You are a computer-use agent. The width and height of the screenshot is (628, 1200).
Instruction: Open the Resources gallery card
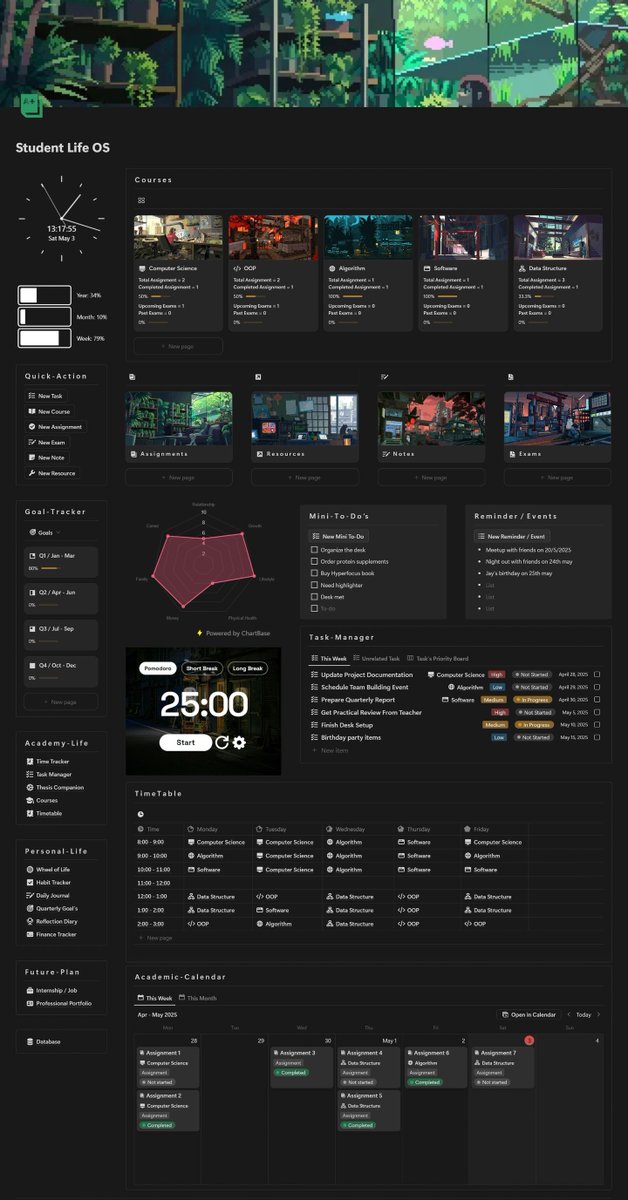point(305,426)
